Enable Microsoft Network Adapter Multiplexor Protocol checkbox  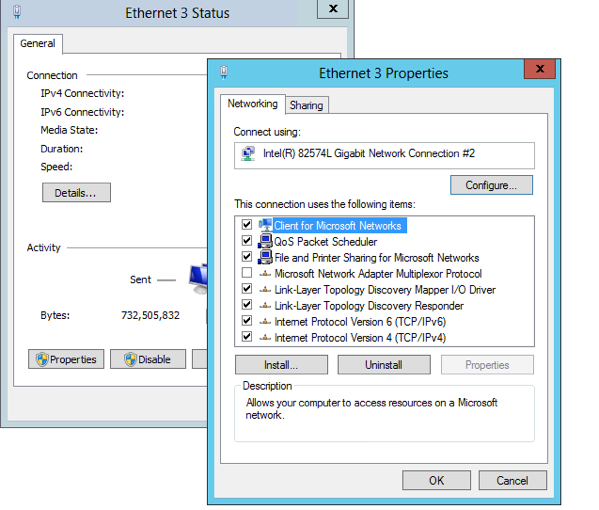coord(247,273)
